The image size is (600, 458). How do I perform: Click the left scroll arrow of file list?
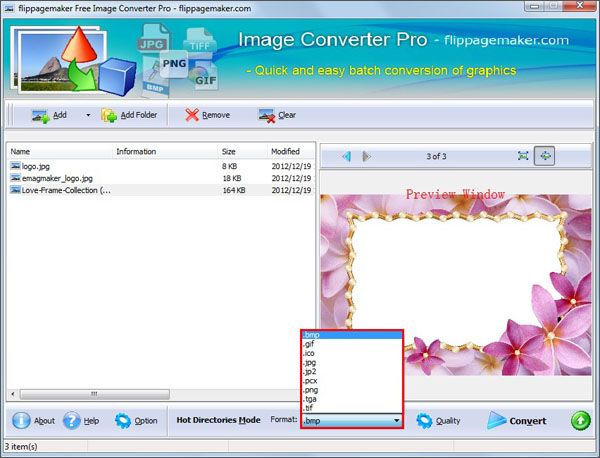(x=13, y=394)
